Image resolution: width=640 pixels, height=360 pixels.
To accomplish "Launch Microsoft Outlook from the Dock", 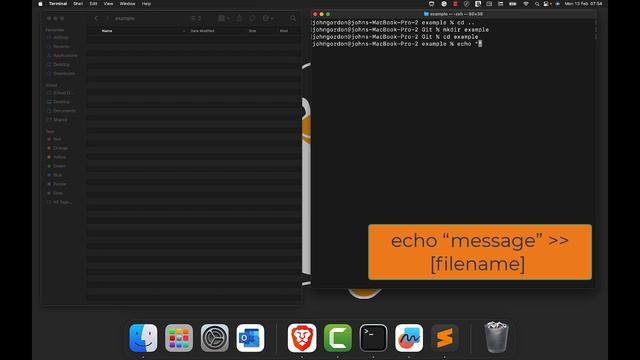I will tap(250, 338).
